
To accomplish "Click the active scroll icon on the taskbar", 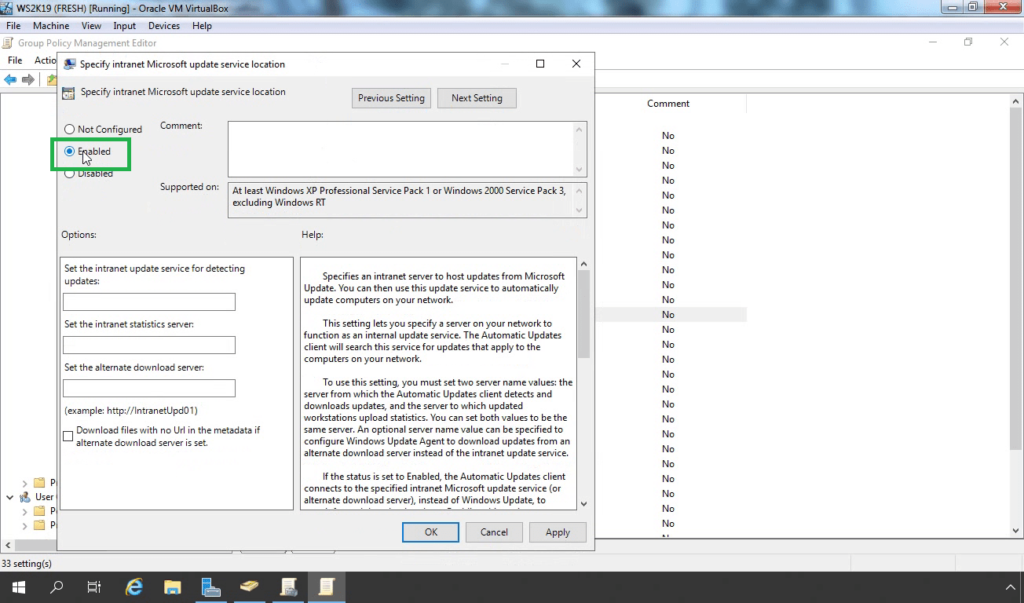I will [x=327, y=587].
